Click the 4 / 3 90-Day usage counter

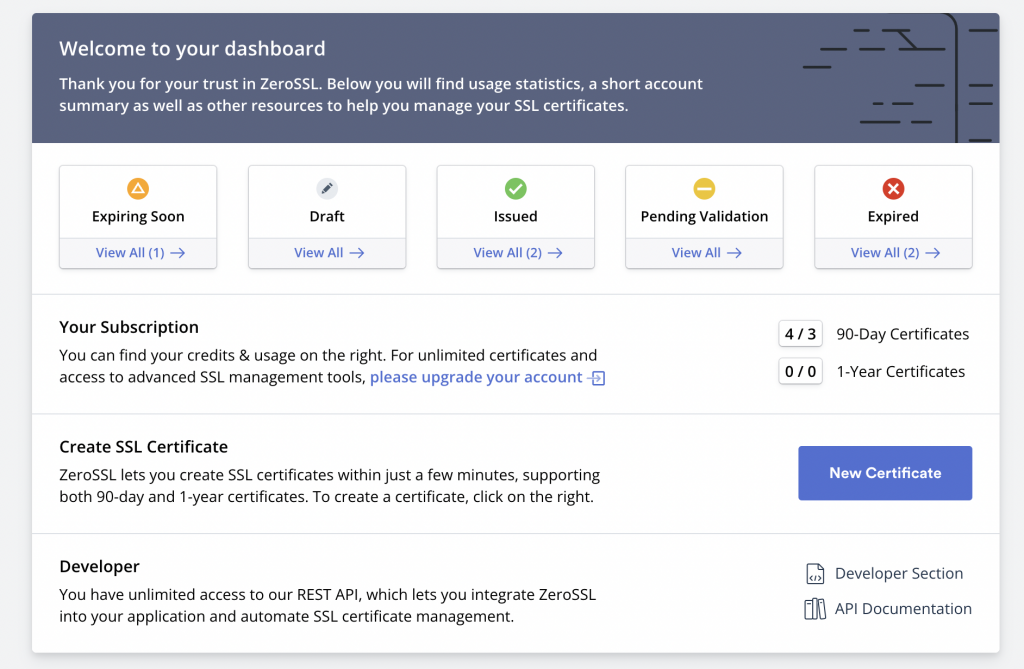pyautogui.click(x=800, y=334)
